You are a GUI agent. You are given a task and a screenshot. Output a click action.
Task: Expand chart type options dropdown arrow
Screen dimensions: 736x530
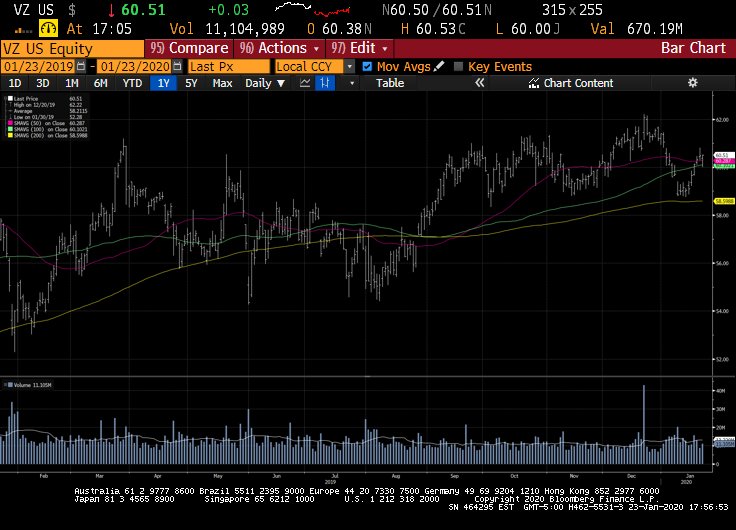pos(352,83)
